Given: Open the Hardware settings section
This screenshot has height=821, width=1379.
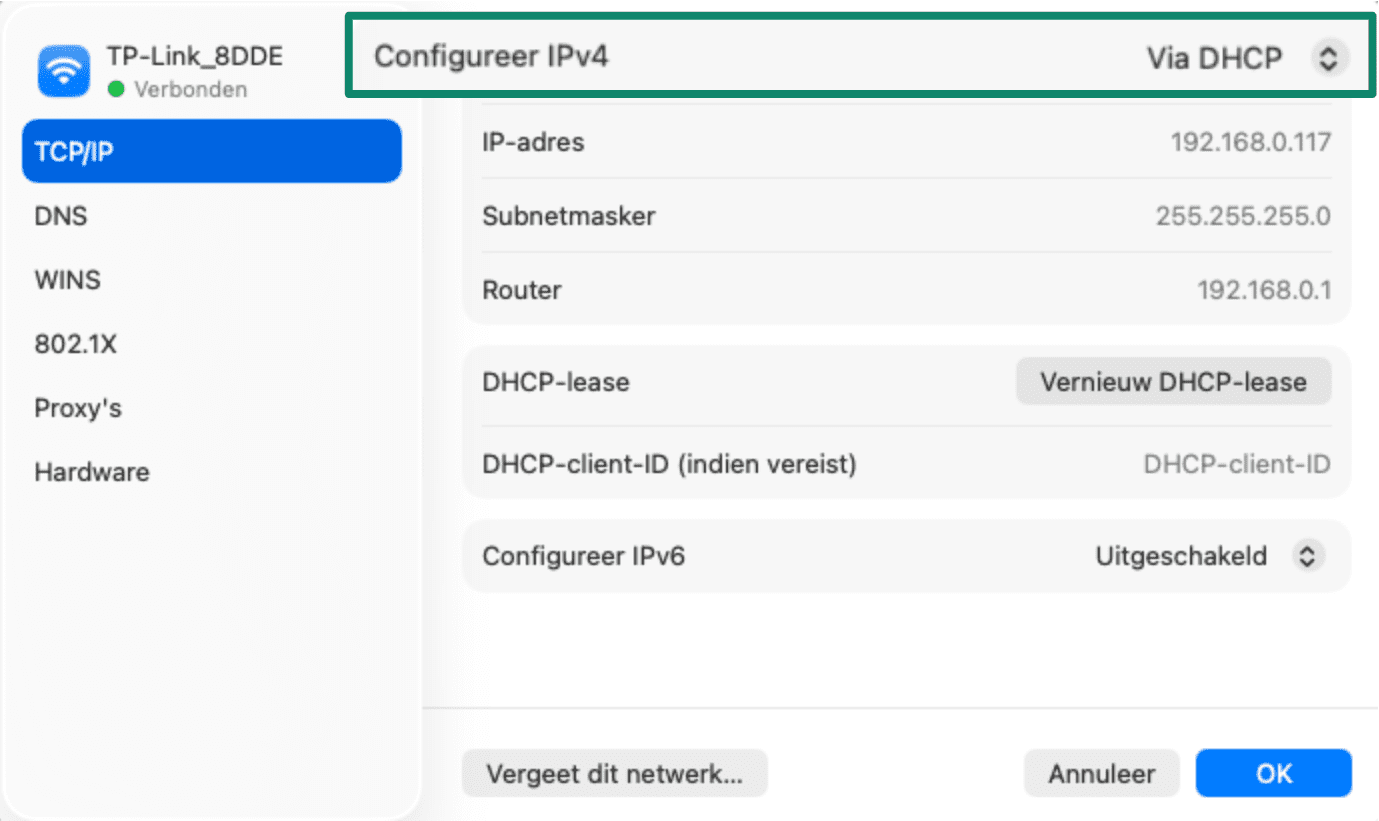Looking at the screenshot, I should click(x=91, y=471).
